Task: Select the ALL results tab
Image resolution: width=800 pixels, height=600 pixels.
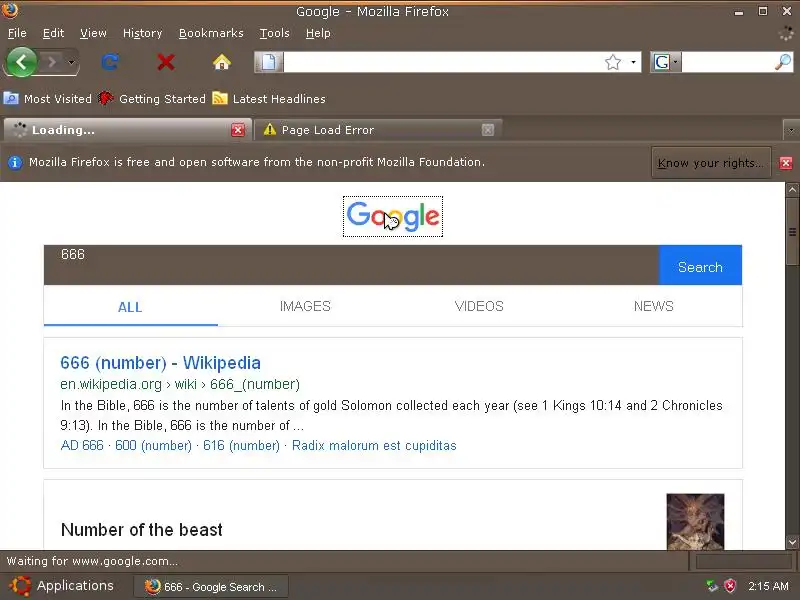Action: (x=130, y=307)
